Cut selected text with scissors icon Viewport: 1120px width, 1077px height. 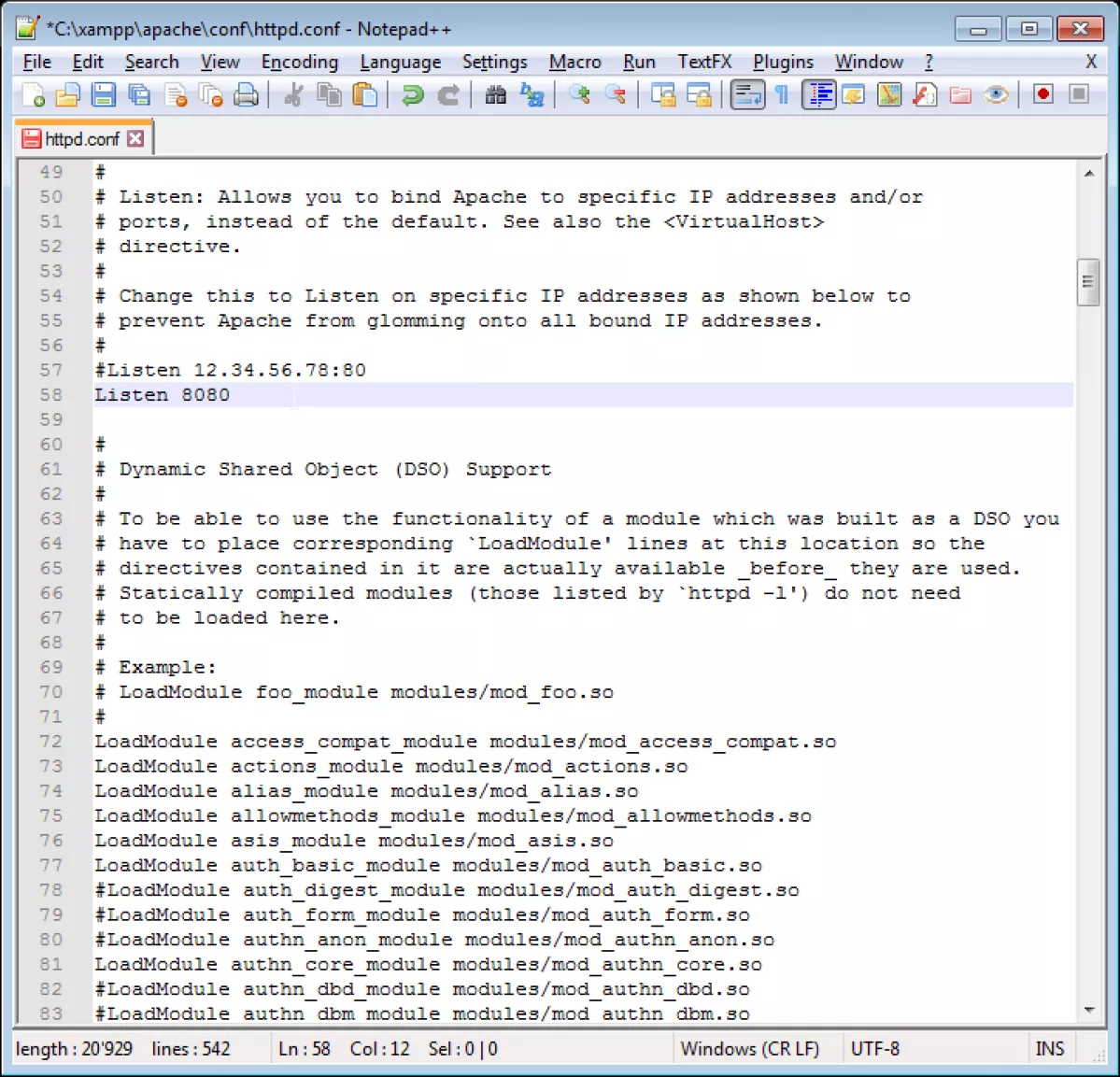[x=293, y=95]
